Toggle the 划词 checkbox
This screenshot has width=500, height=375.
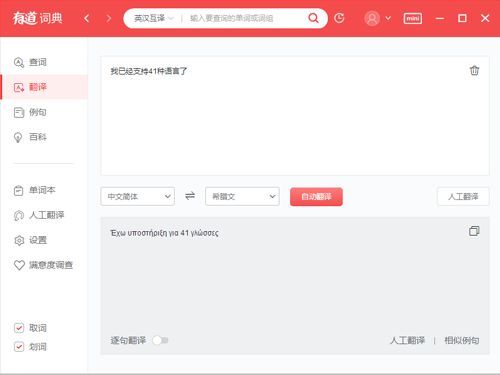coord(19,347)
